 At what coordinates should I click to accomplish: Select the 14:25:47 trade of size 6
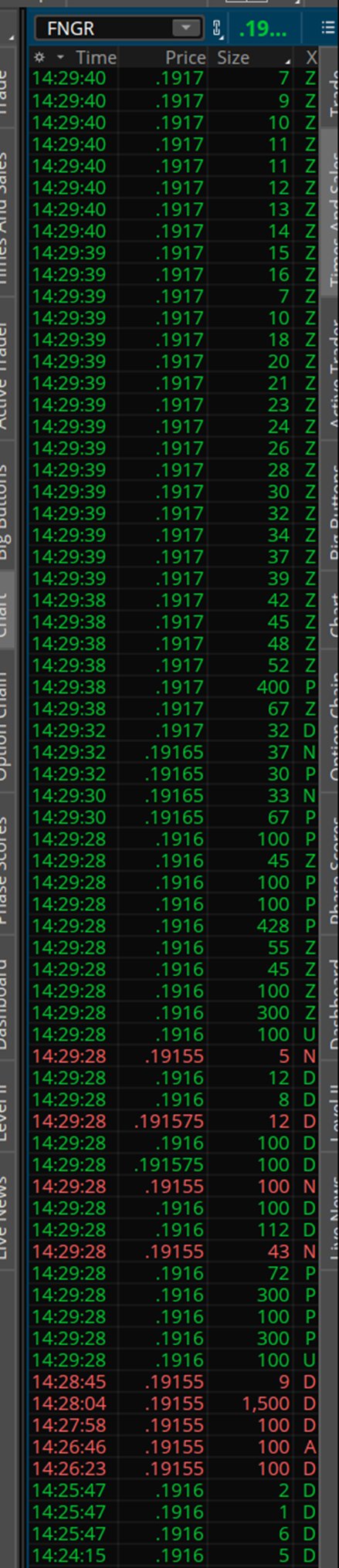174,1533
